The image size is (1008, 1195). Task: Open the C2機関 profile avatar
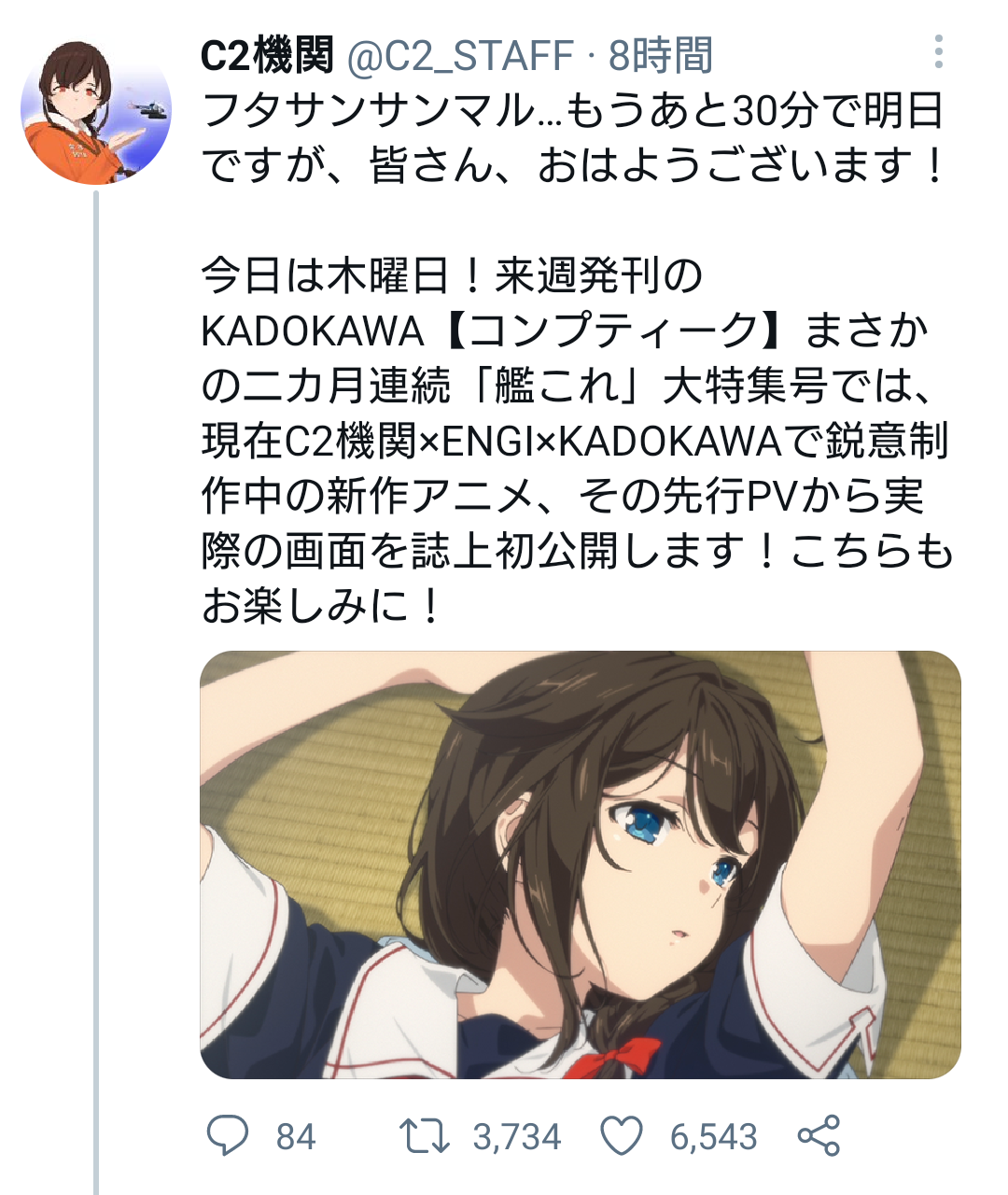[x=96, y=111]
